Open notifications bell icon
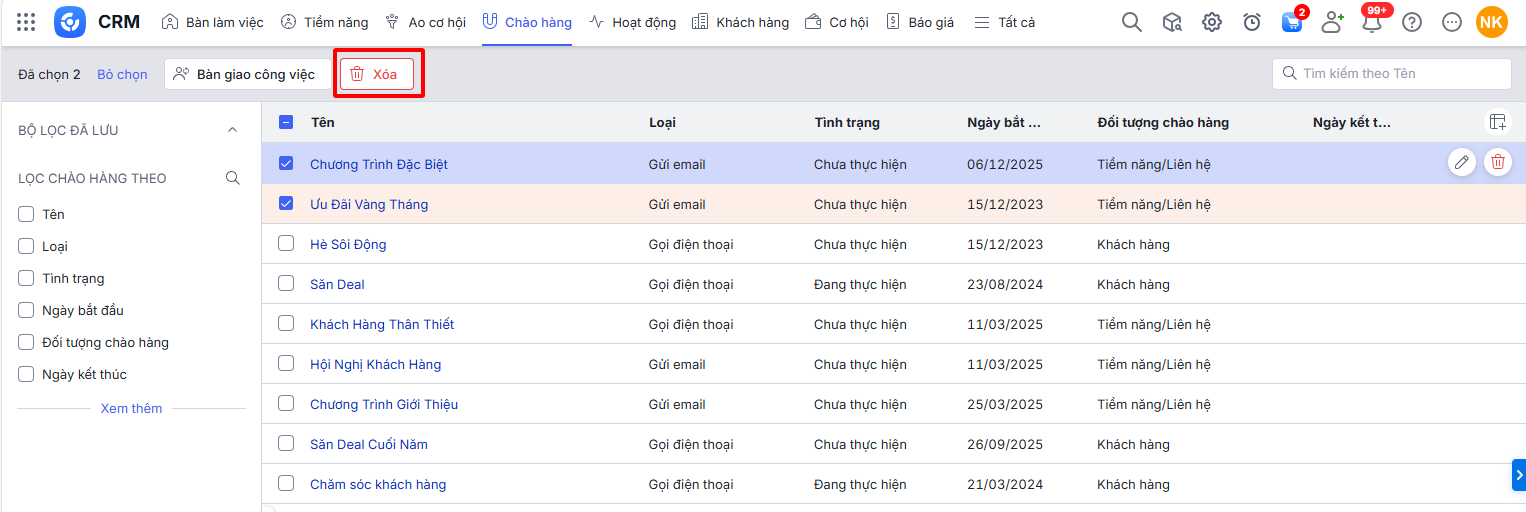This screenshot has height=512, width=1526. pyautogui.click(x=1372, y=23)
